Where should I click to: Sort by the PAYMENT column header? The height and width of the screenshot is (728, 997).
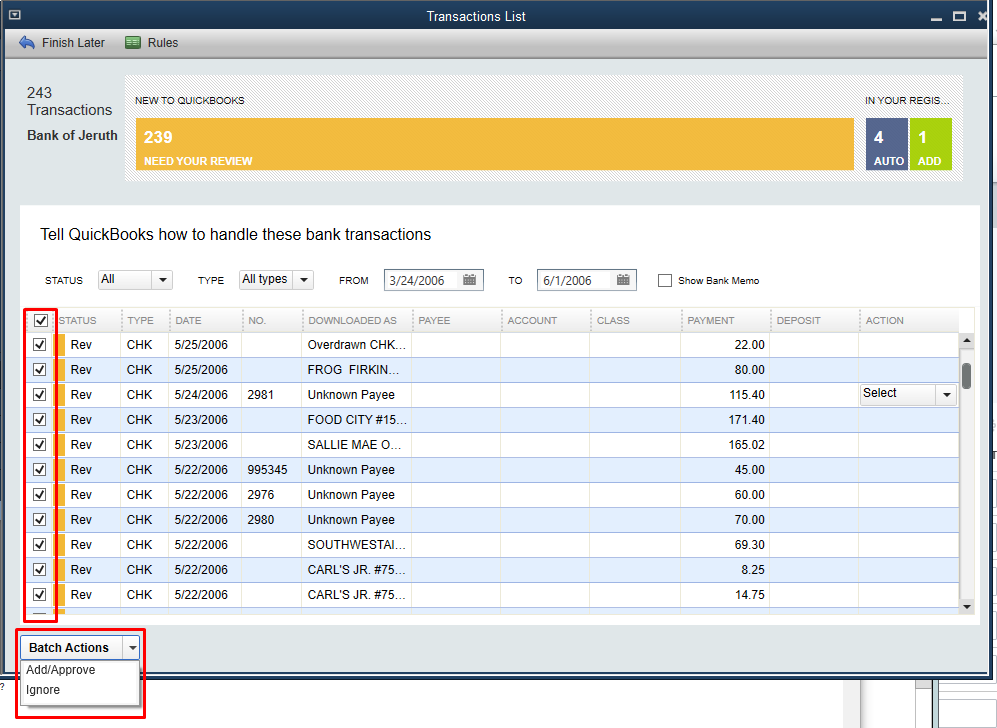click(x=711, y=320)
